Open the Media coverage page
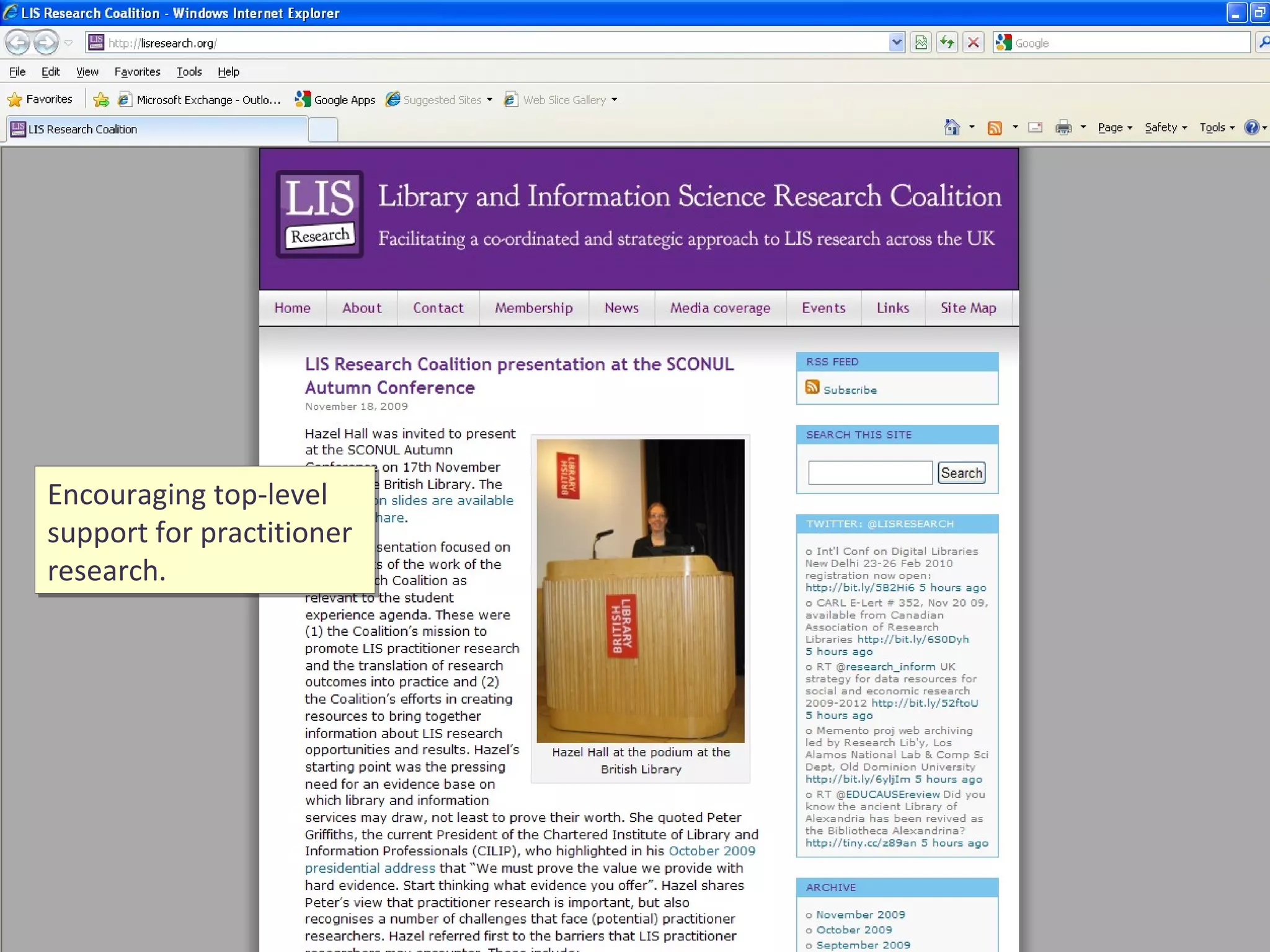1270x952 pixels. click(x=721, y=308)
